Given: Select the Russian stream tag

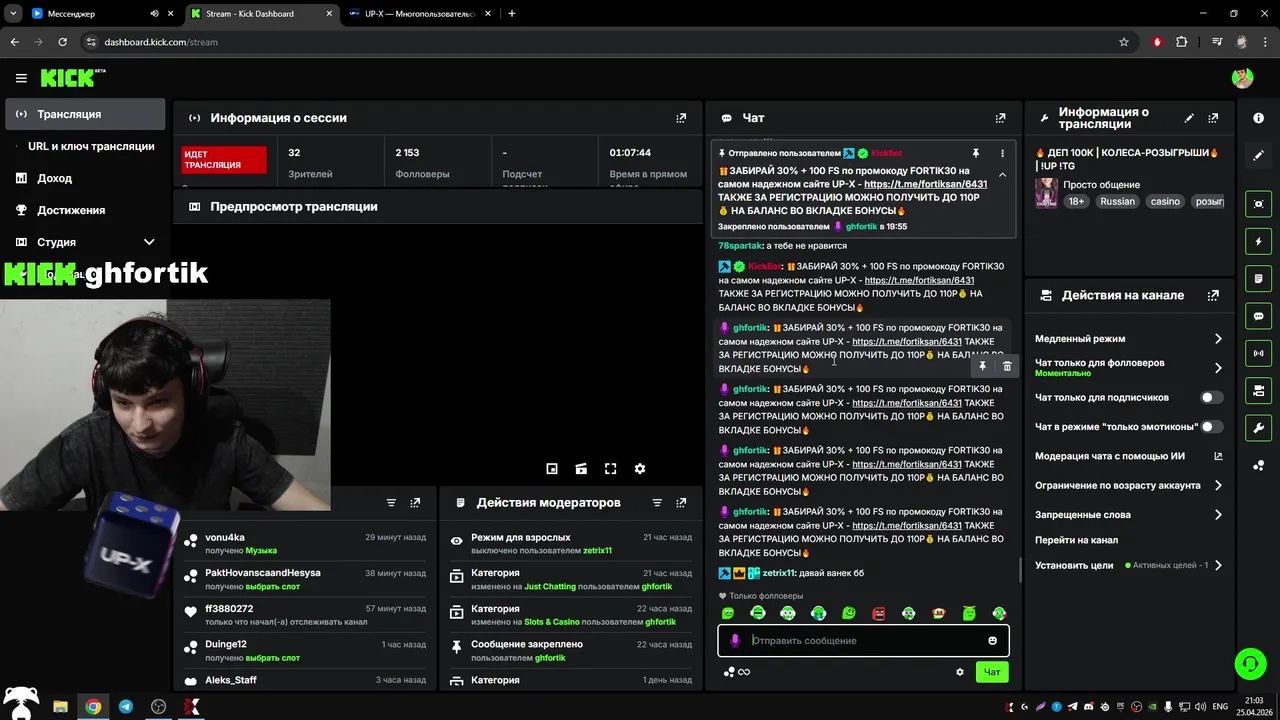Looking at the screenshot, I should tap(1117, 201).
